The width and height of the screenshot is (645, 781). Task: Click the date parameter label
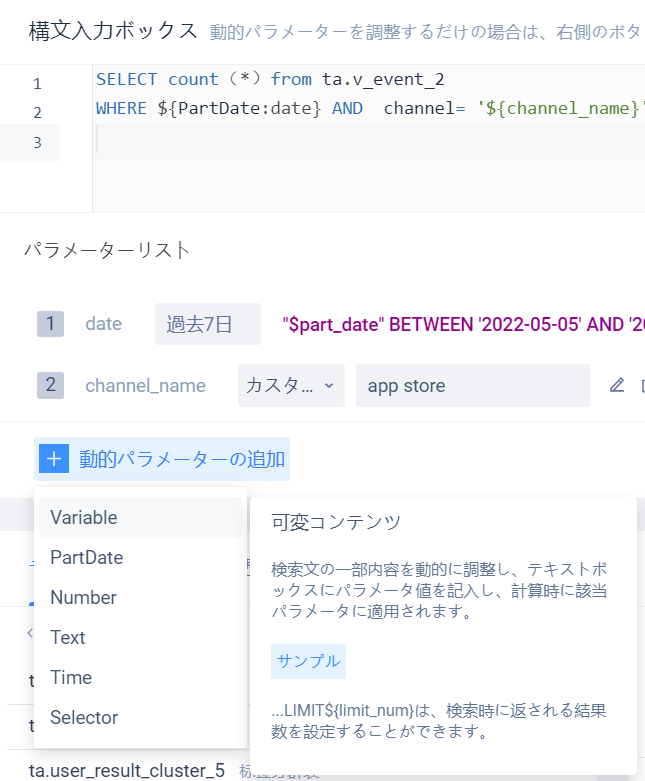104,324
